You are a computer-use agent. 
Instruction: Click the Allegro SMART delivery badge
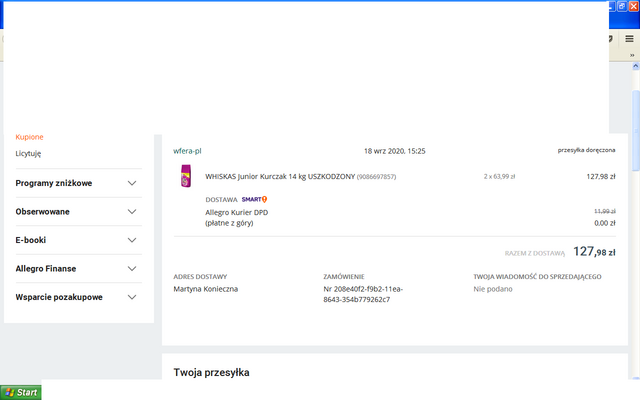254,200
